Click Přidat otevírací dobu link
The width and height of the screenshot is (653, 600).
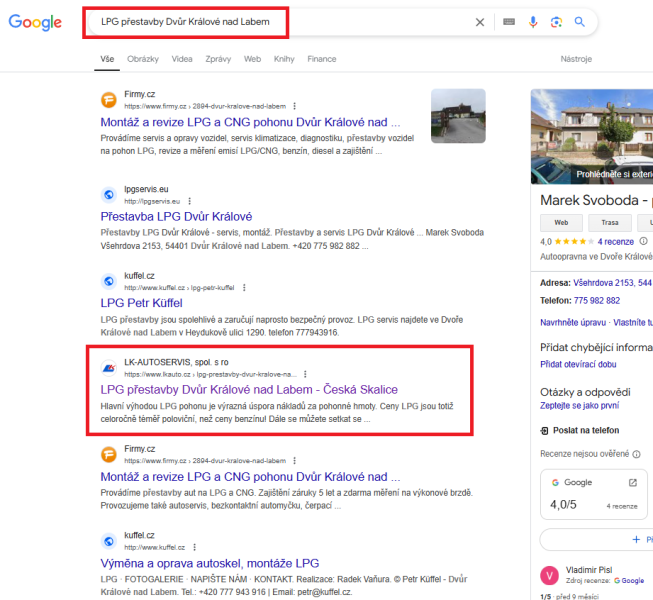click(x=578, y=364)
